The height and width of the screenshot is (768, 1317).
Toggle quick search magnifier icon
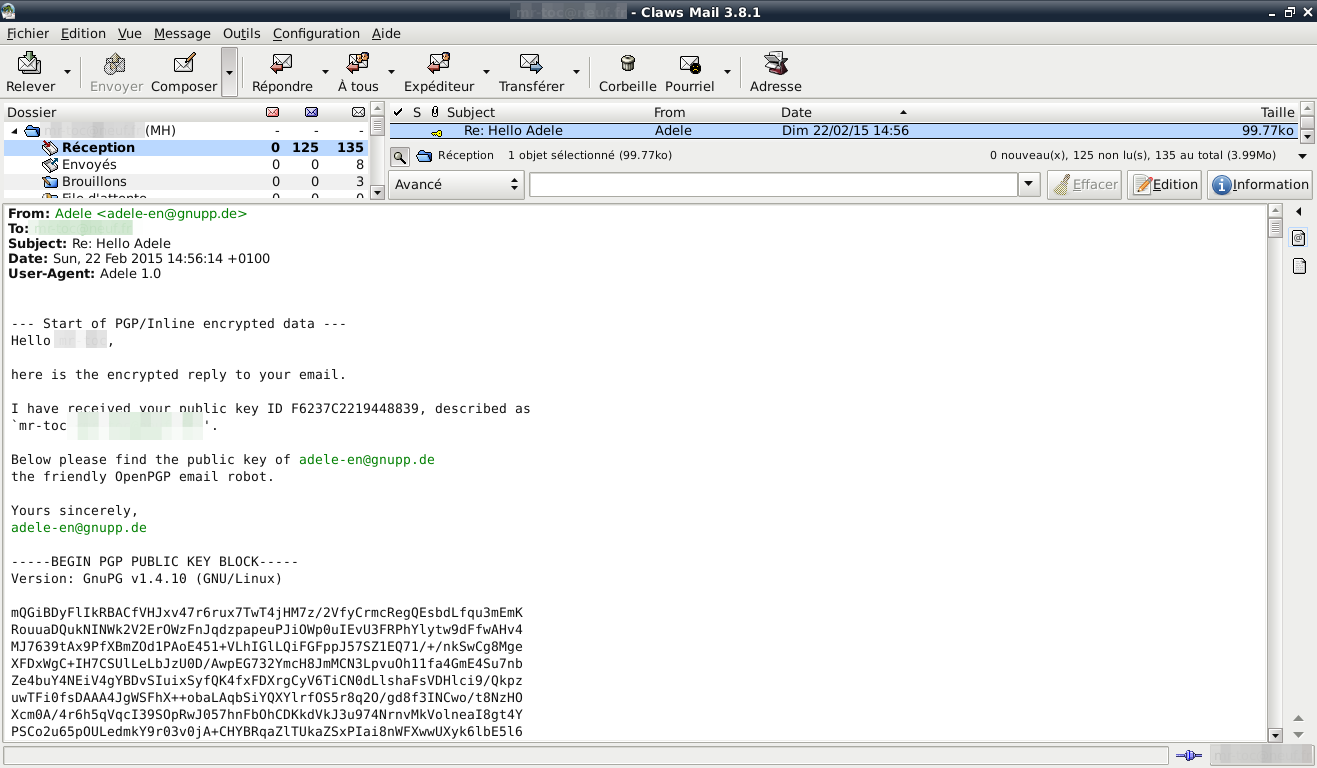(399, 156)
